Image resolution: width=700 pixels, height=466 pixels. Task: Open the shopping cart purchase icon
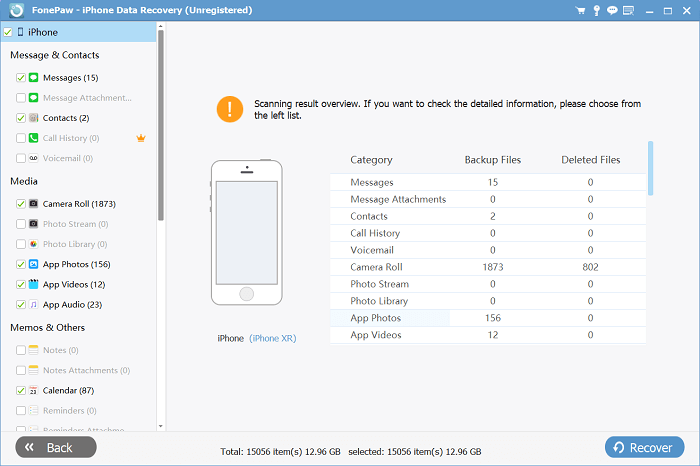[580, 10]
